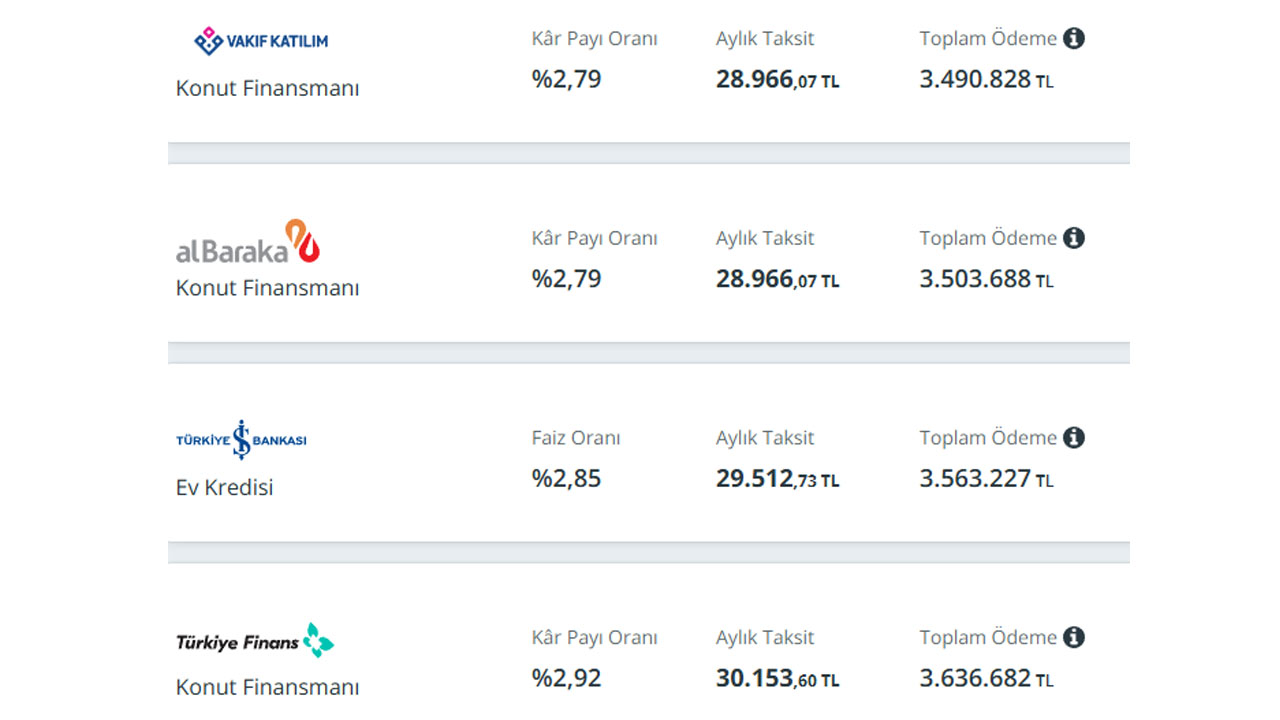Viewport: 1280px width, 720px height.
Task: Open info icon beside Türkiye Finans Toplam Ödeme
Action: 1074,637
